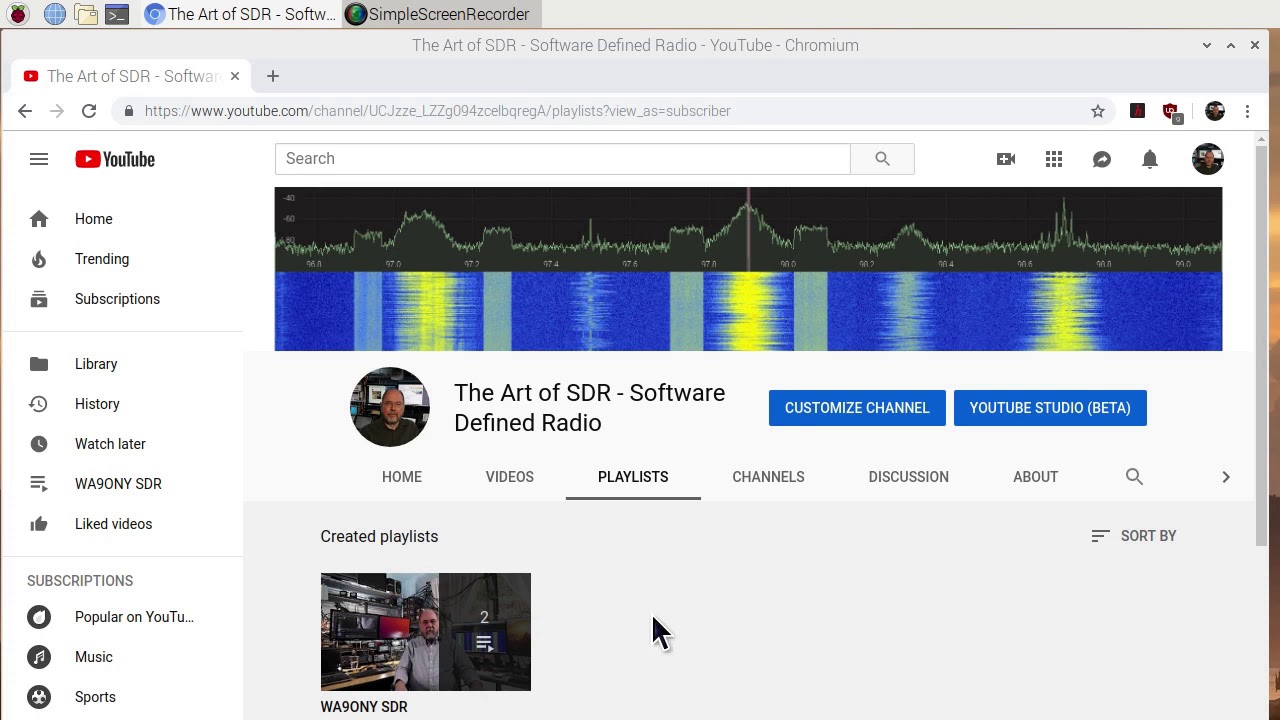Click the WA9ONY SDR playlist title

point(364,707)
